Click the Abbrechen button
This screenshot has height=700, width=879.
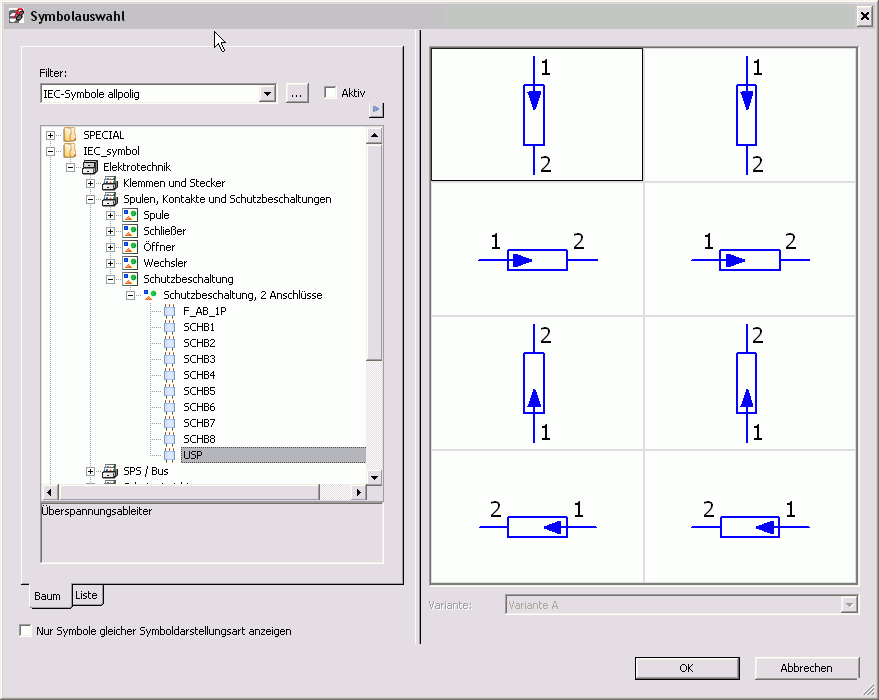pos(806,668)
